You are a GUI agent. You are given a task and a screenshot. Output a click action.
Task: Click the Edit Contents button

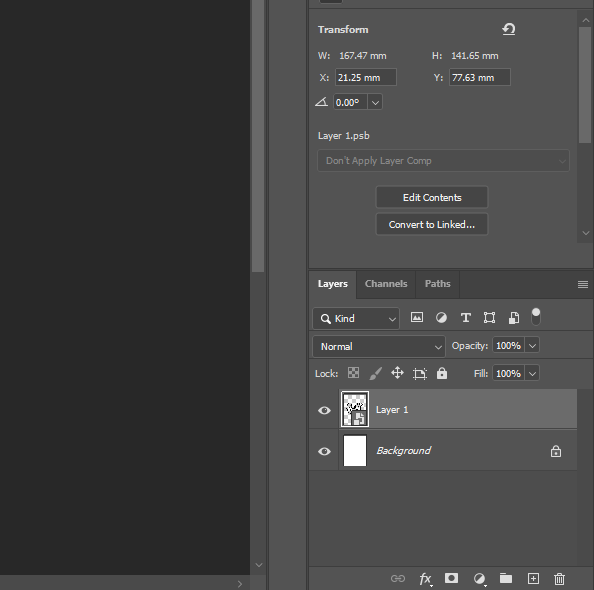pos(432,197)
